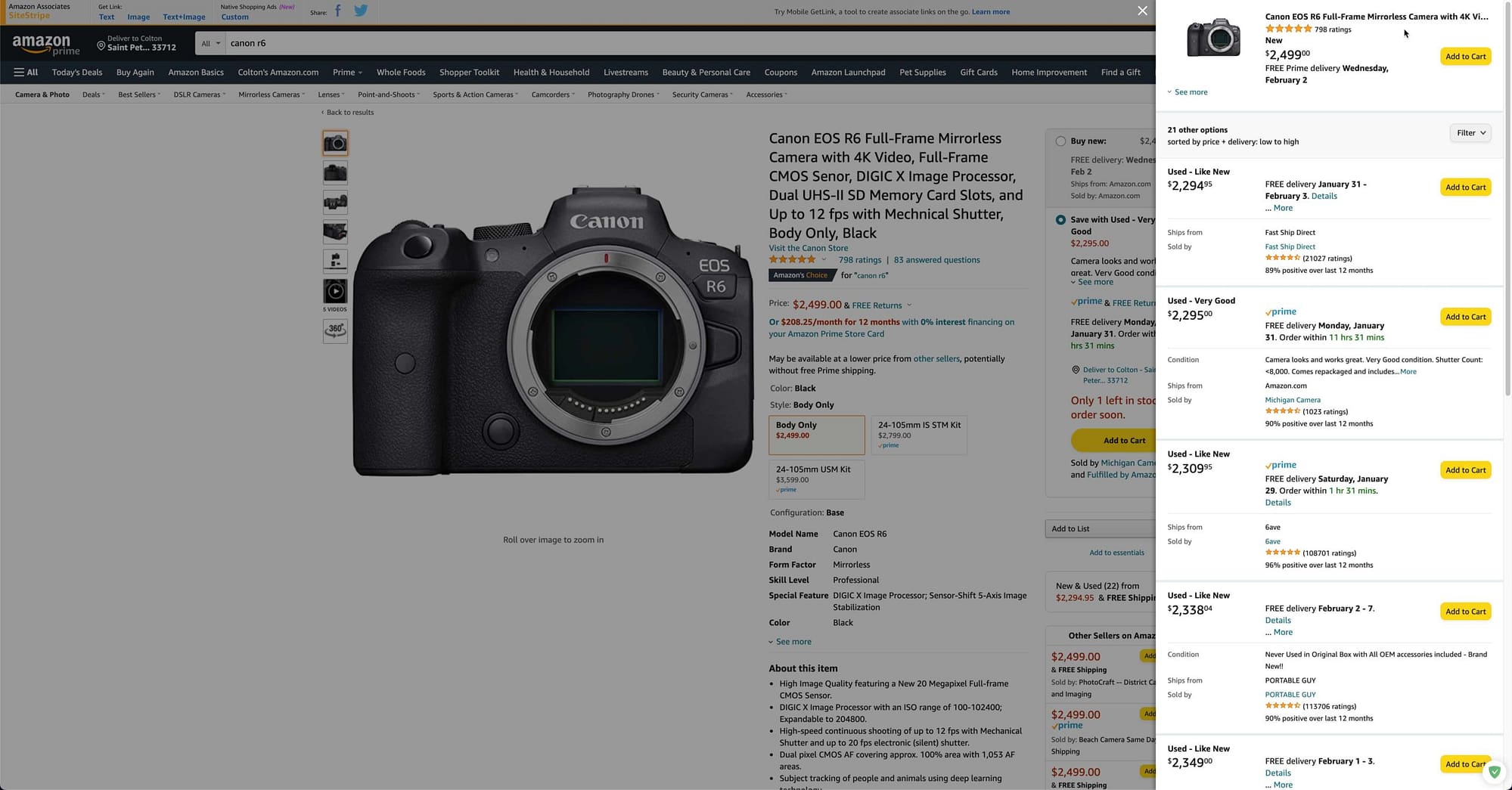The image size is (1512, 790).
Task: Add the $2,294.95 Like New offer to cart
Action: 1465,187
